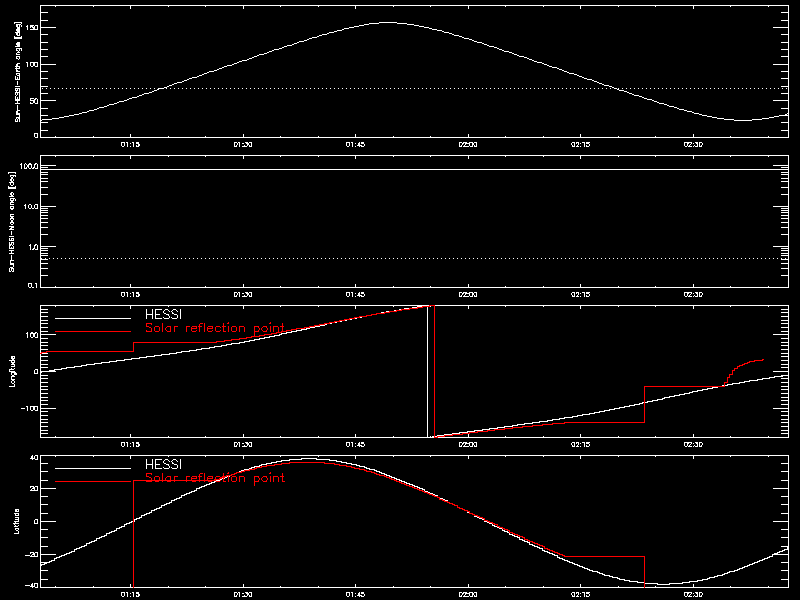Click the 20 tick on Latitude axis
Screen dimensions: 800x600
coord(34,489)
